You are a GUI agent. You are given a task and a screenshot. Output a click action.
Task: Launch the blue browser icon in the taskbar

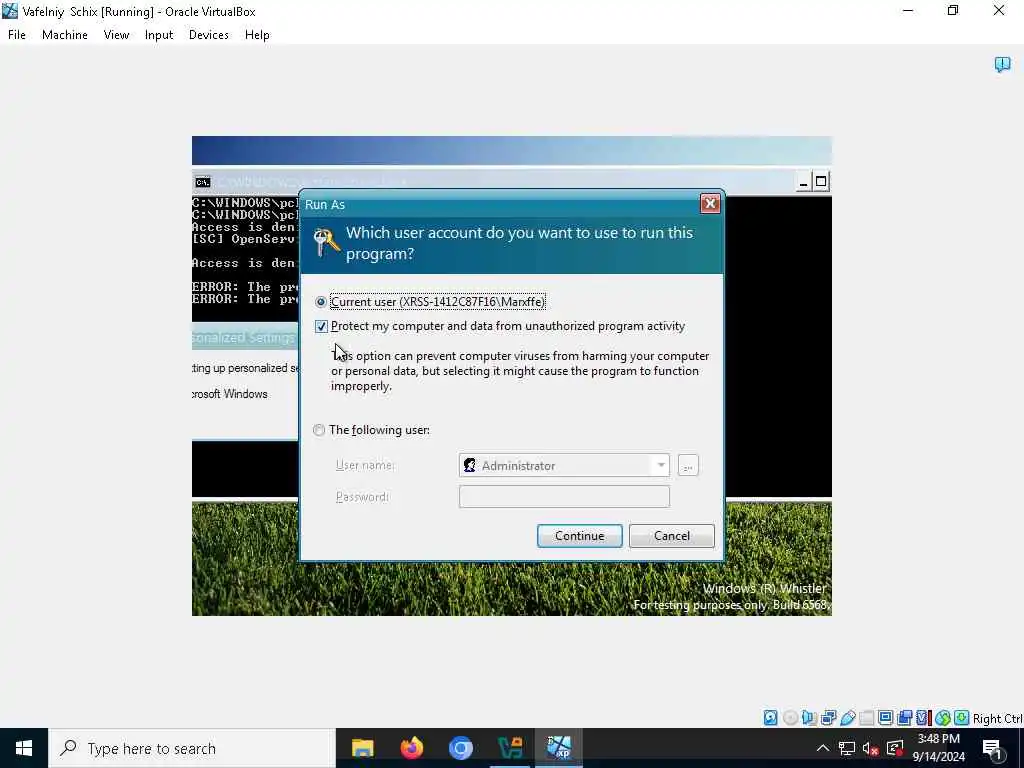pyautogui.click(x=460, y=748)
